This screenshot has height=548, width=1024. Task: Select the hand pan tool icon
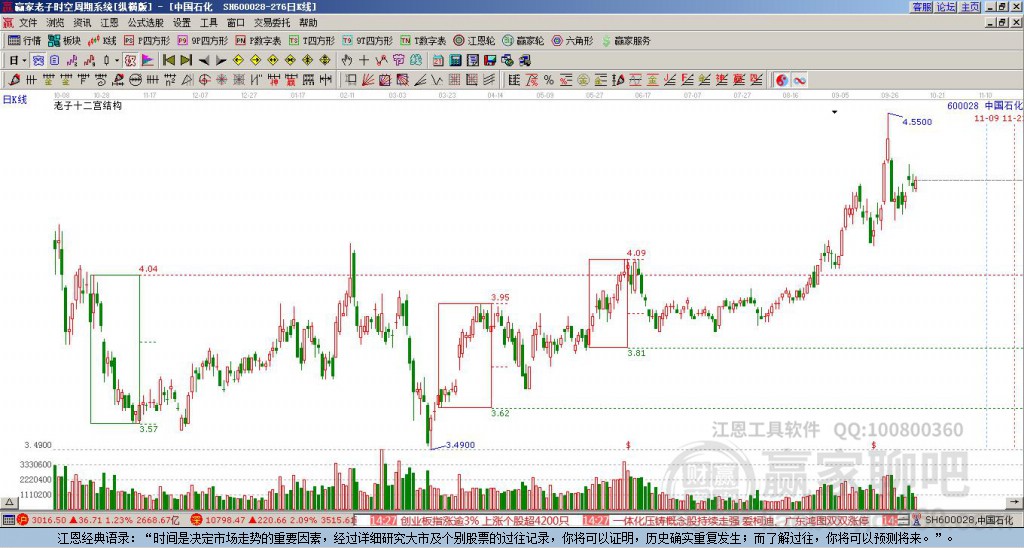pyautogui.click(x=347, y=60)
